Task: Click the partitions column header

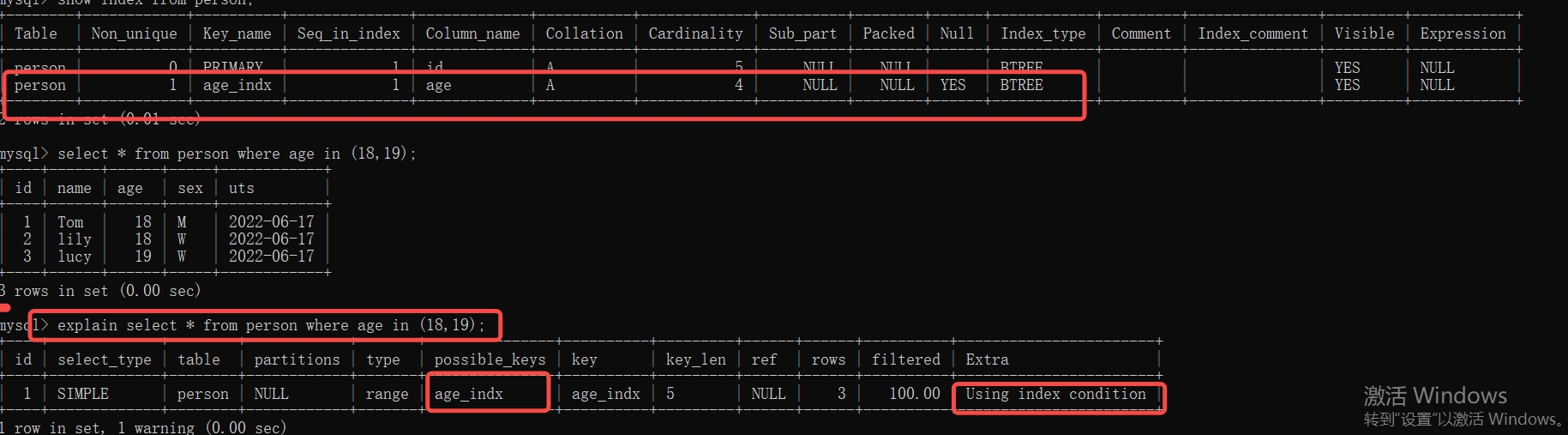Action: click(x=297, y=359)
